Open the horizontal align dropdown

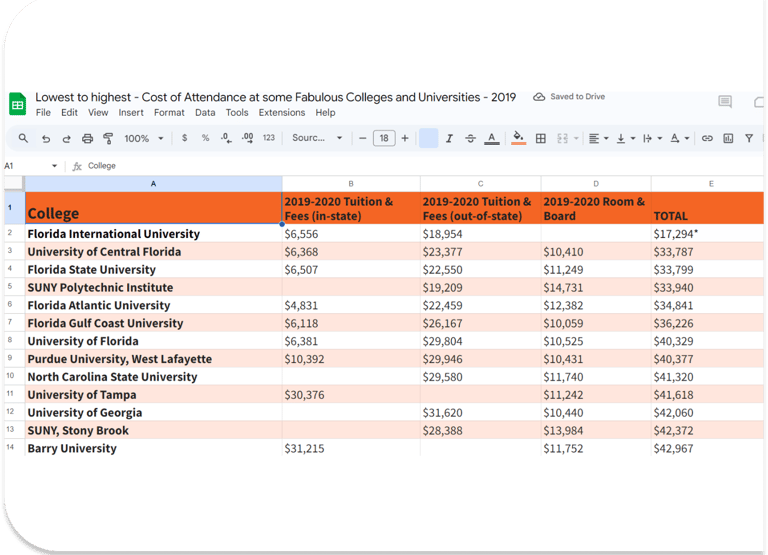[598, 139]
